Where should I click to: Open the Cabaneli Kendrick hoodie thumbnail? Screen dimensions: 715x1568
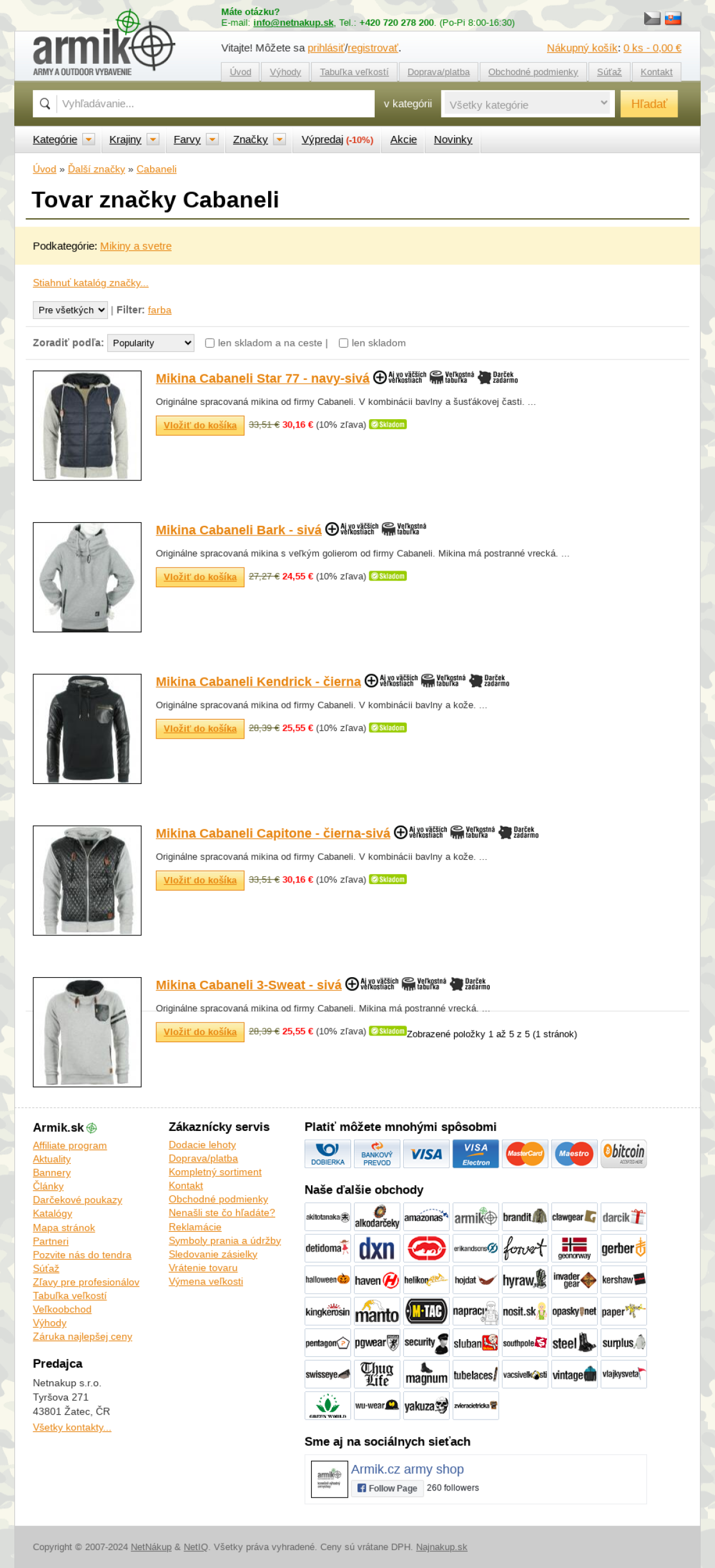(x=87, y=729)
